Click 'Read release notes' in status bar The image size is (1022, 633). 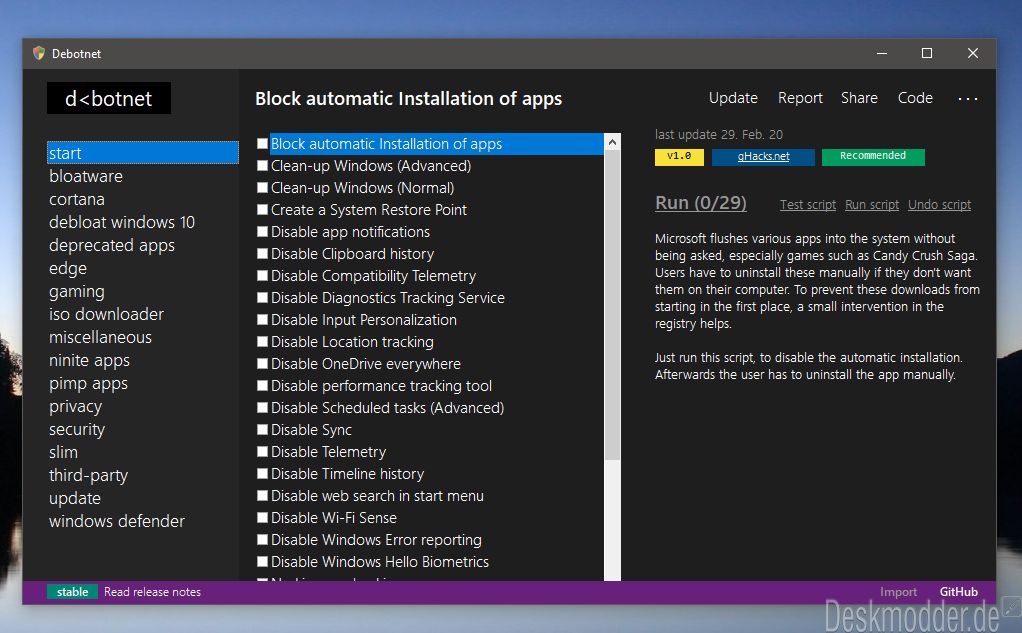tap(153, 592)
